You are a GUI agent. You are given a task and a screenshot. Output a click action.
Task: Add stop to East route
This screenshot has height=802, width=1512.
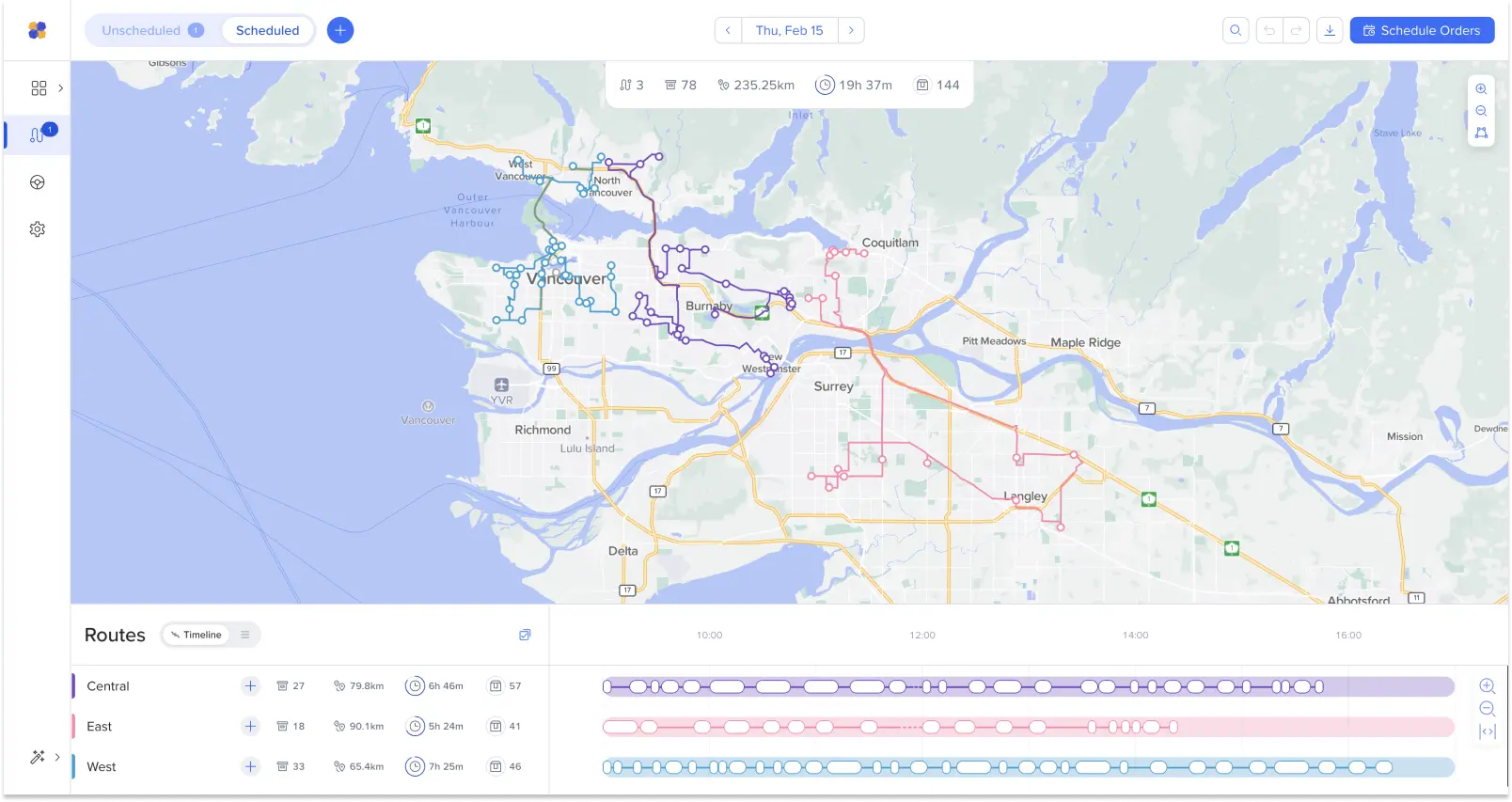[250, 727]
